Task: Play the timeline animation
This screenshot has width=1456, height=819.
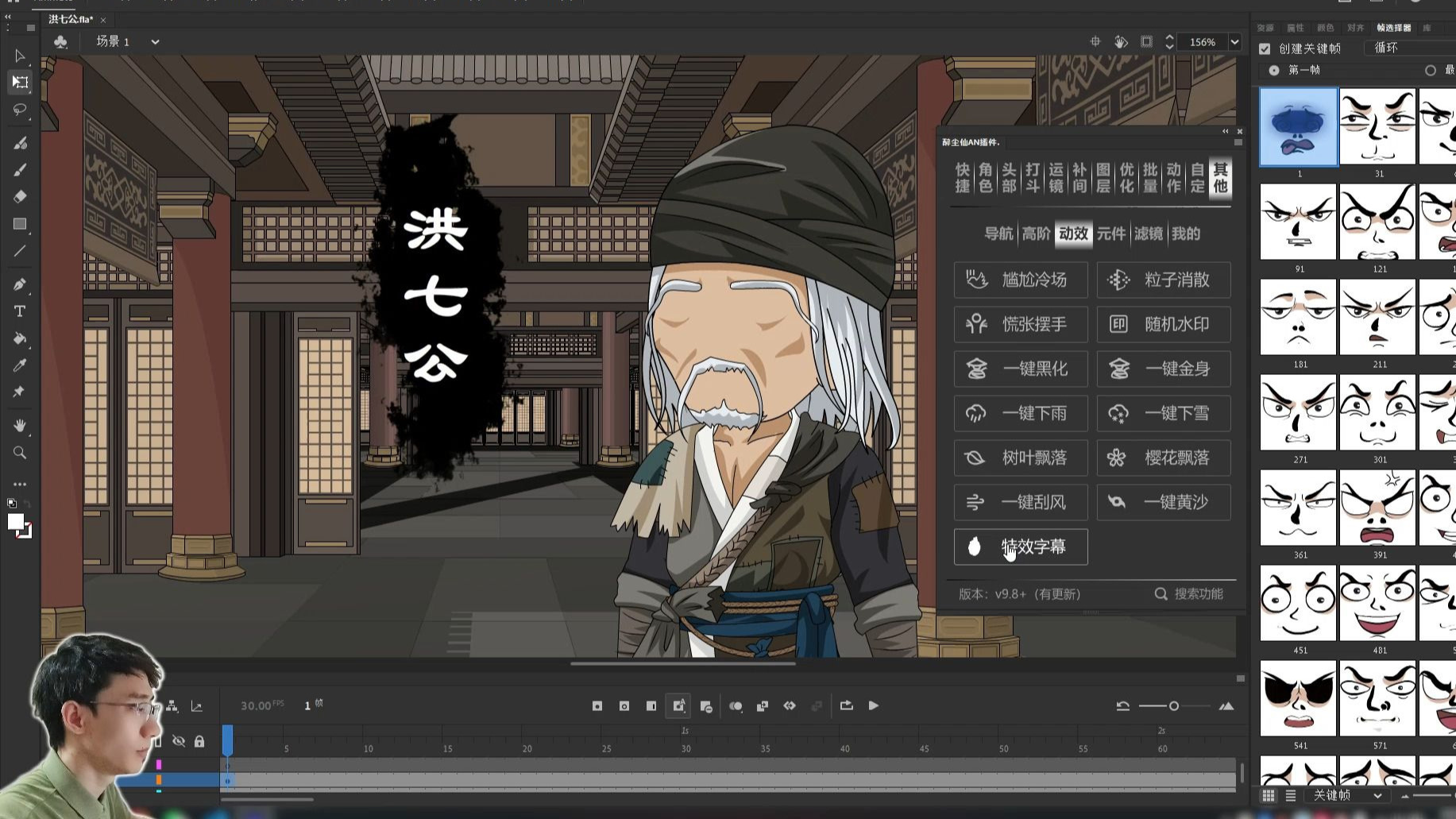Action: click(x=874, y=705)
